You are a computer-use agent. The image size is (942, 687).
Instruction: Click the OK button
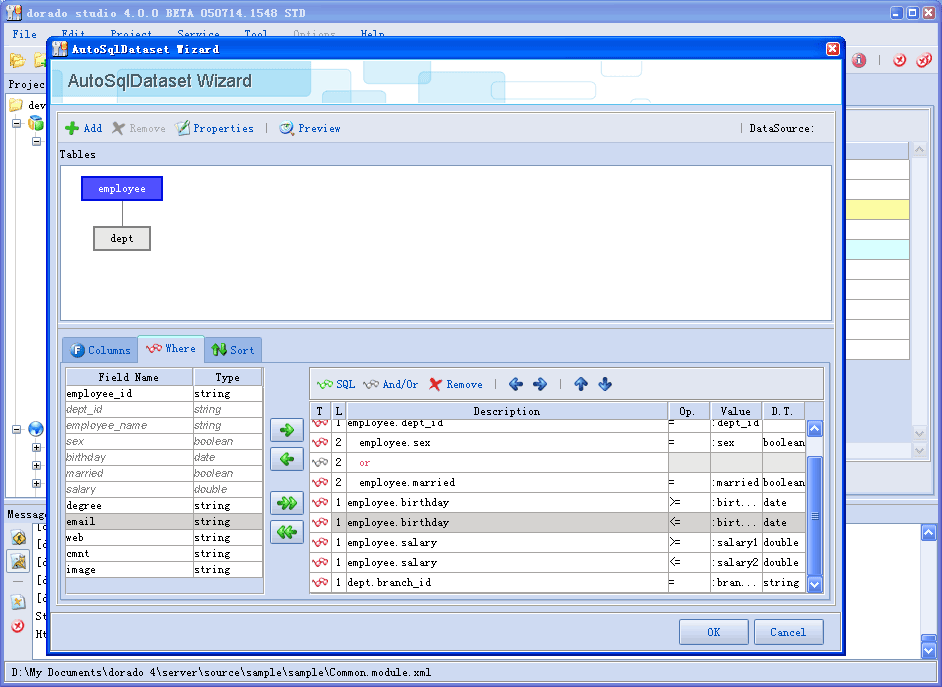click(714, 632)
